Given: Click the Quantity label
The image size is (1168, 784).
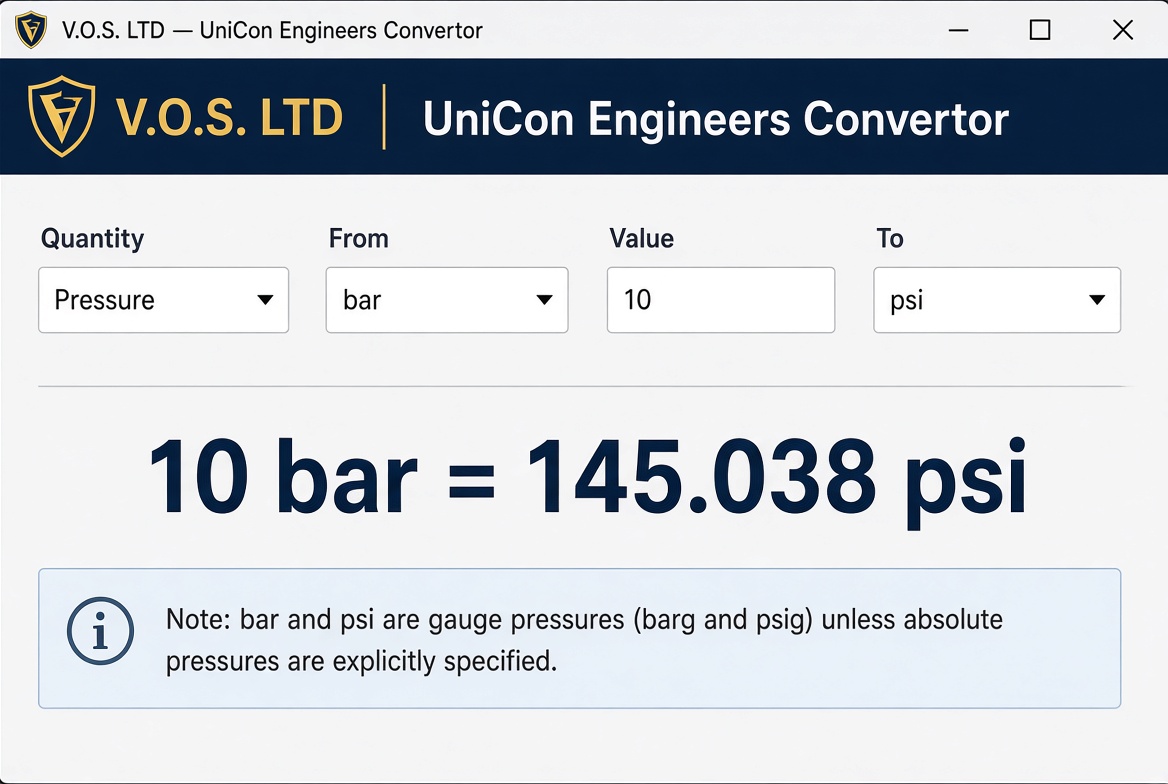Looking at the screenshot, I should [92, 238].
